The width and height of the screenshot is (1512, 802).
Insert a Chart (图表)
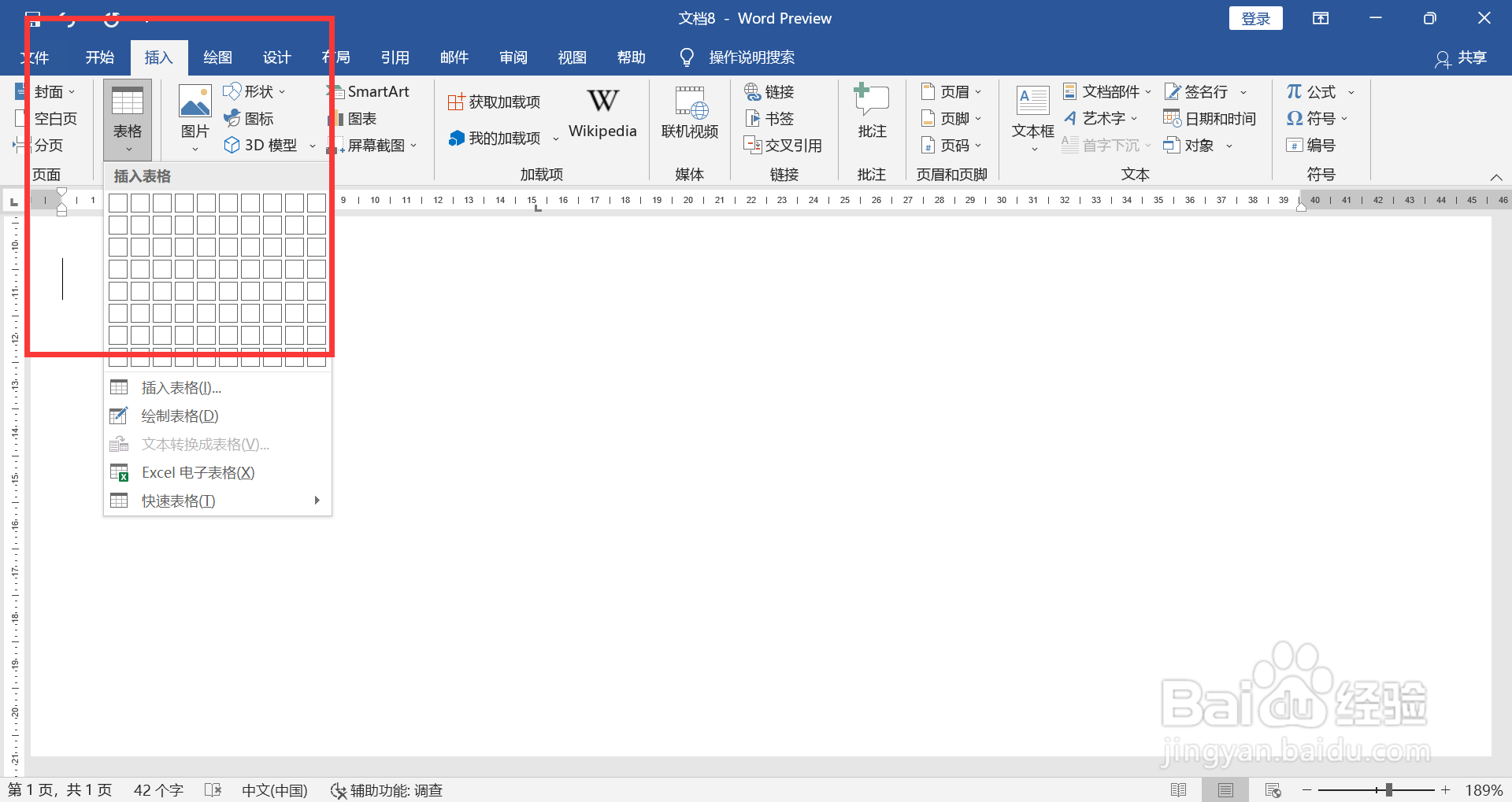[353, 119]
